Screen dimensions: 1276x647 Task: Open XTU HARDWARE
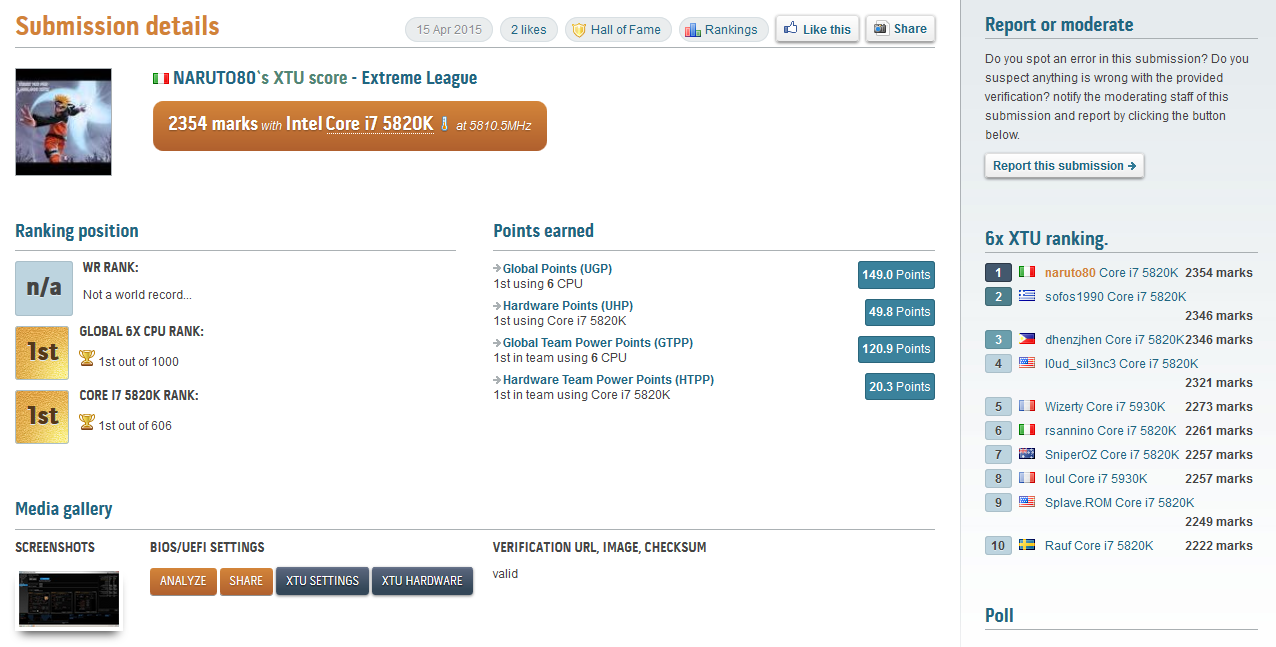422,581
